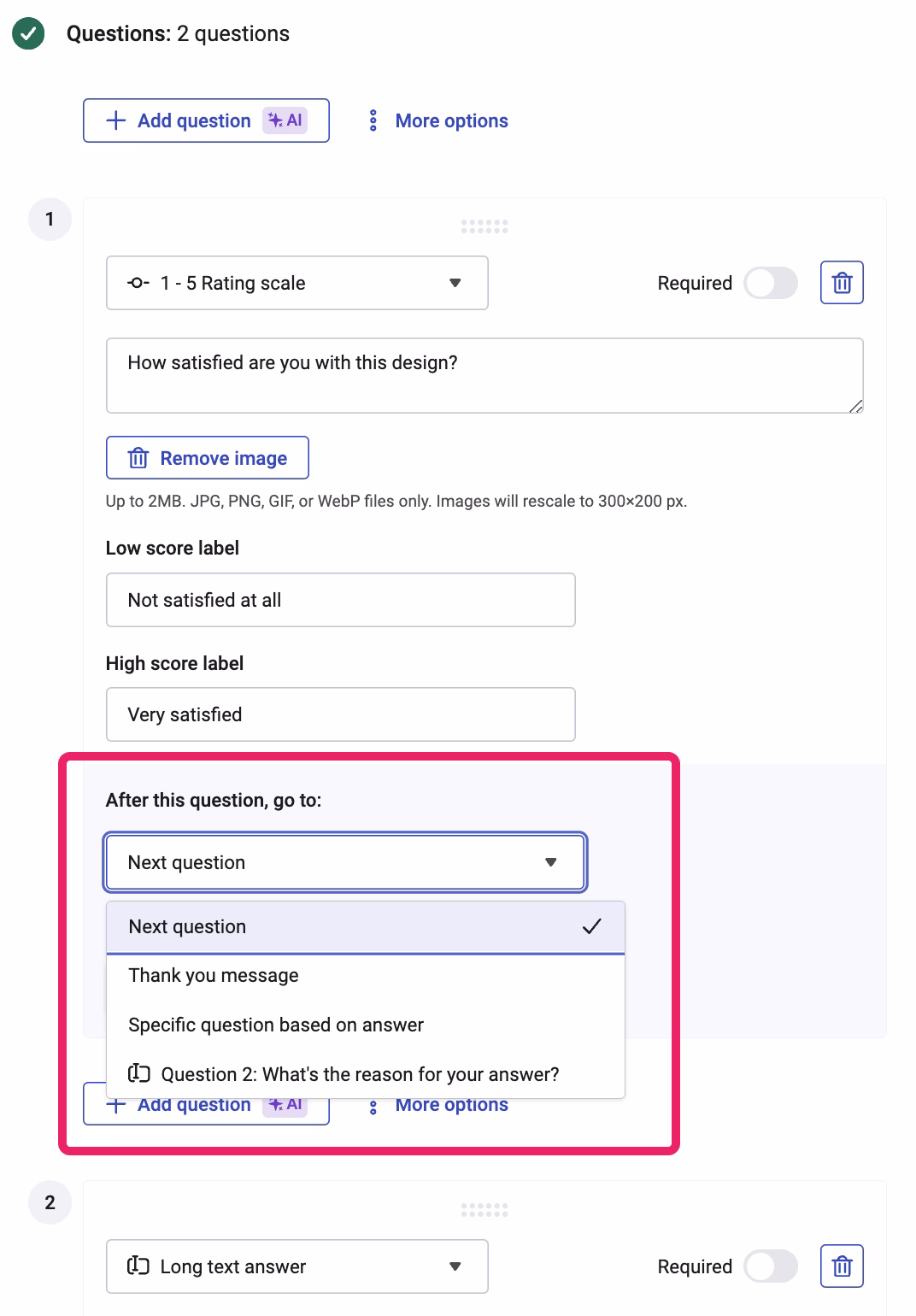This screenshot has width=916, height=1316.
Task: Click the green checkmark beside Questions heading
Action: 28,32
